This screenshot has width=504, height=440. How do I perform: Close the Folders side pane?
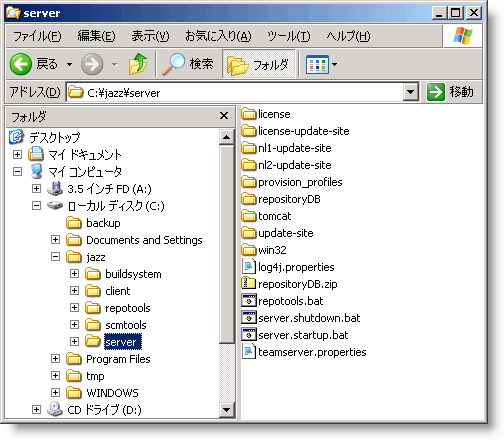(x=224, y=116)
